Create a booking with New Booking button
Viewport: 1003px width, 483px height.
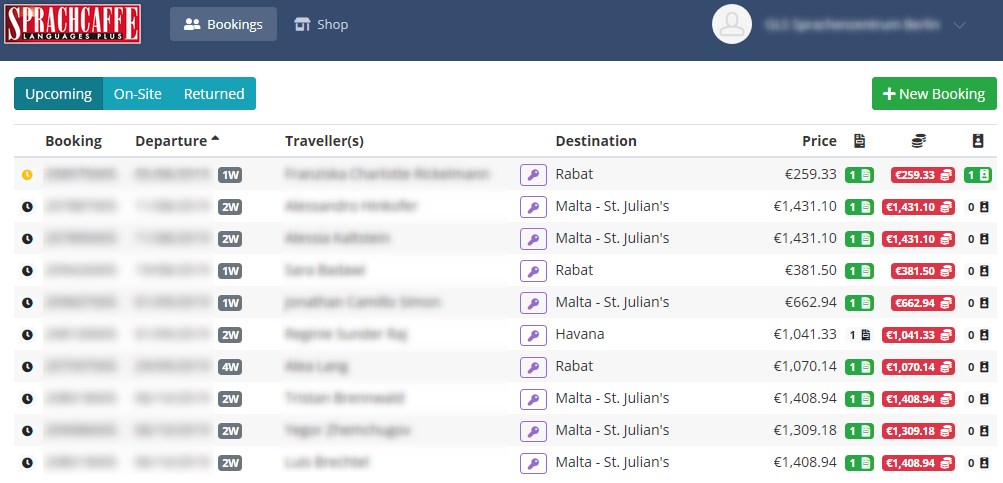click(x=934, y=94)
